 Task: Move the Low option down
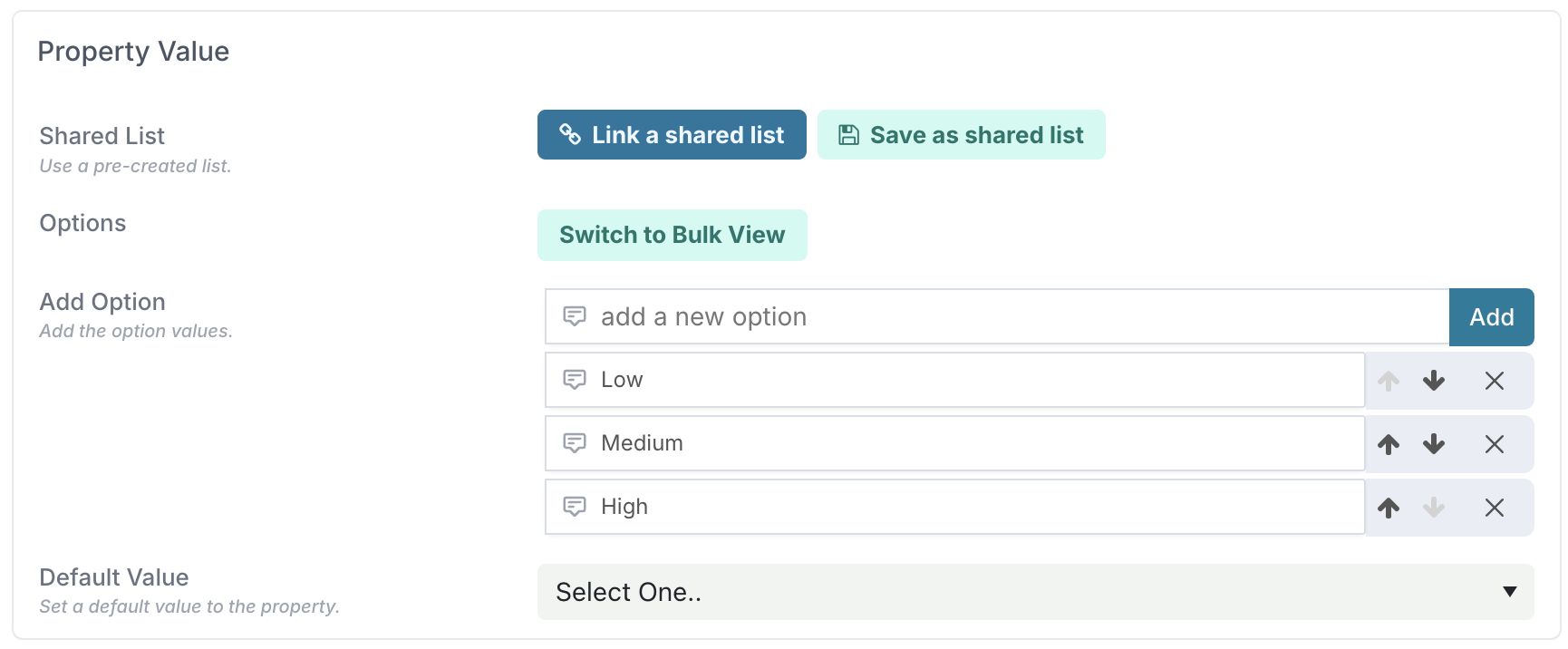coord(1434,381)
